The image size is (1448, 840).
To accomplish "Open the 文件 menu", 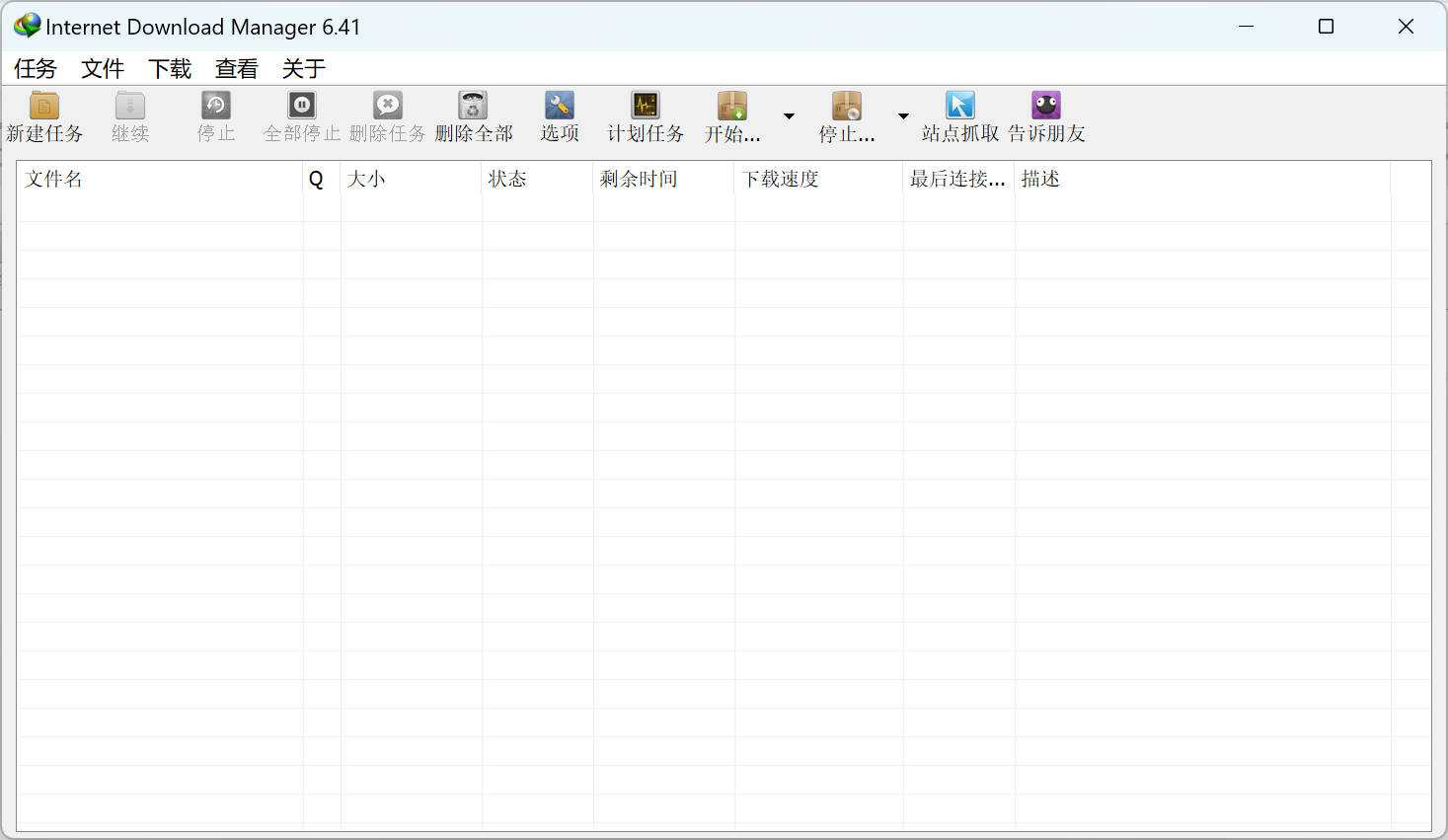I will tap(103, 68).
